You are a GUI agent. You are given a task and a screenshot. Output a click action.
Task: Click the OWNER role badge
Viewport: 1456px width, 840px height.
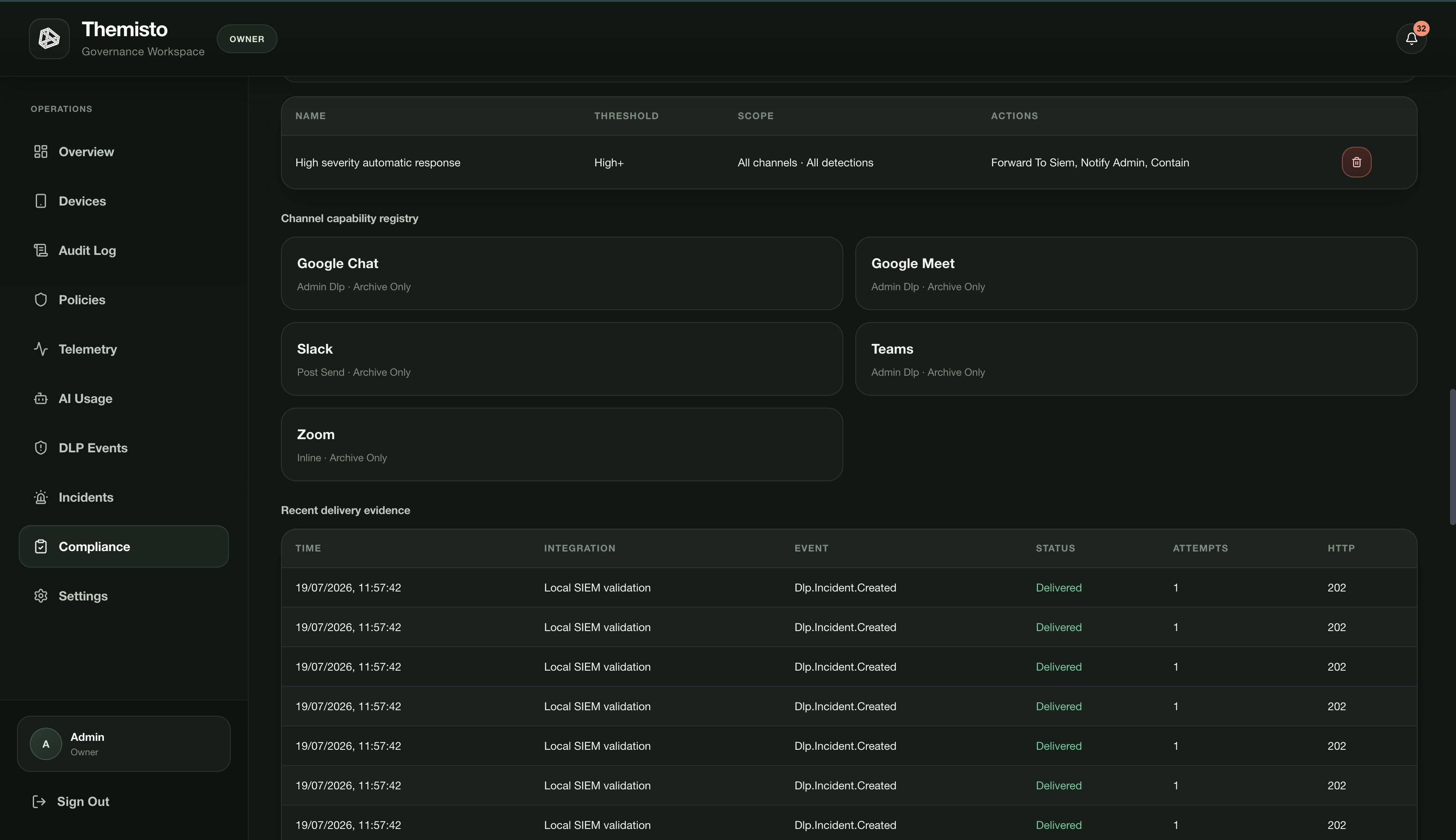pos(247,39)
